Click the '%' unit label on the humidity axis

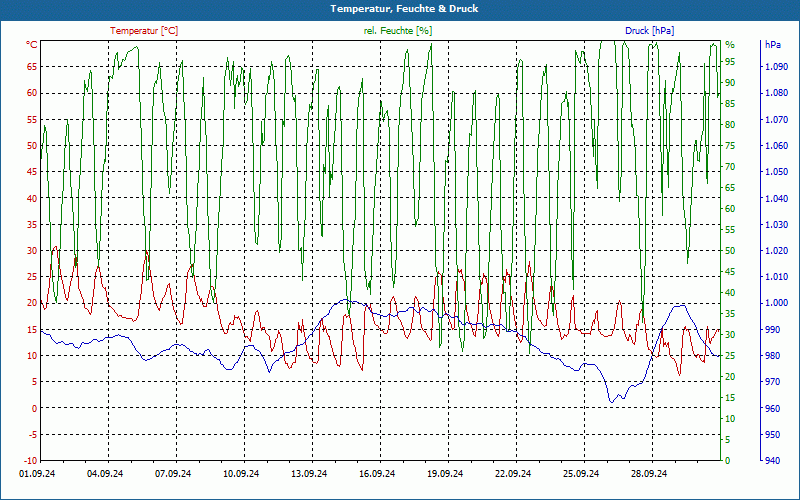pyautogui.click(x=730, y=45)
